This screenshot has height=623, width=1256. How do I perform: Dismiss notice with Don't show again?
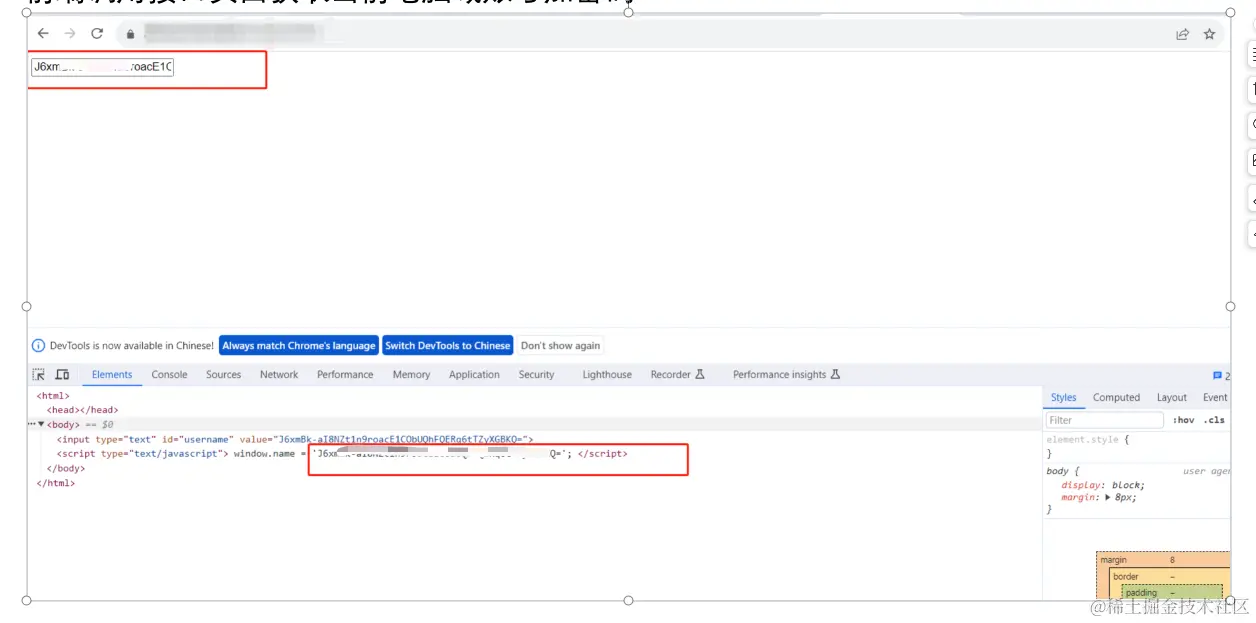pos(561,346)
